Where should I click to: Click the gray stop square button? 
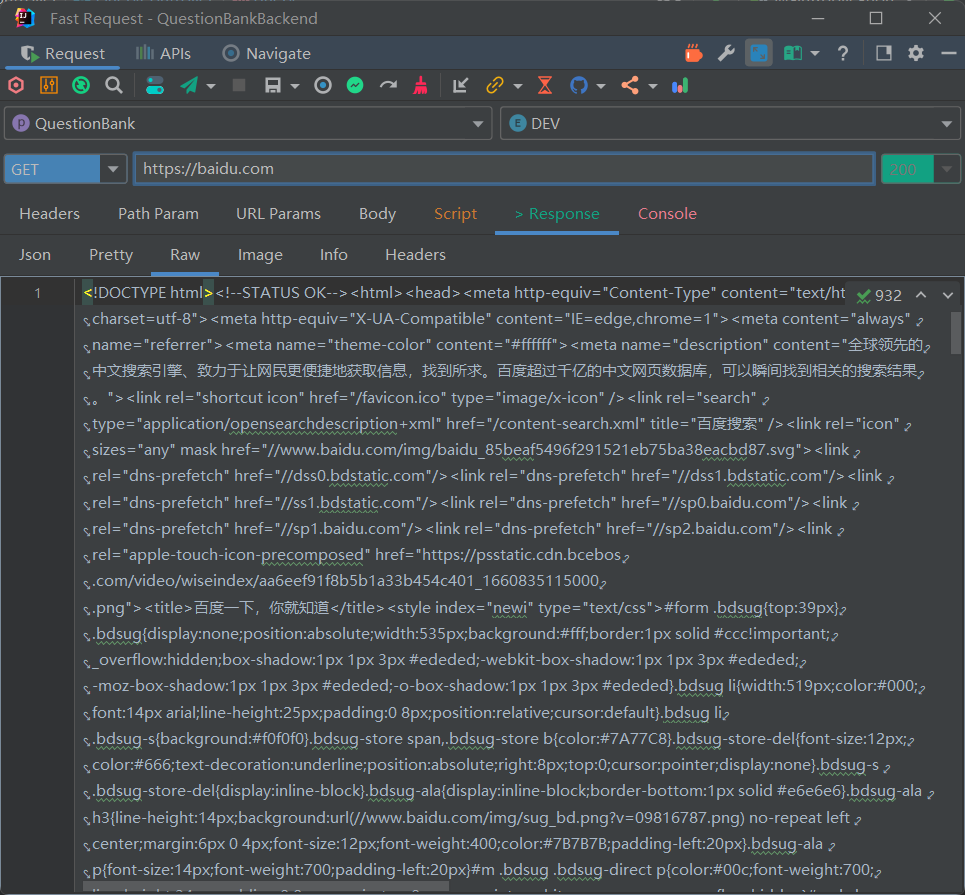click(x=239, y=86)
